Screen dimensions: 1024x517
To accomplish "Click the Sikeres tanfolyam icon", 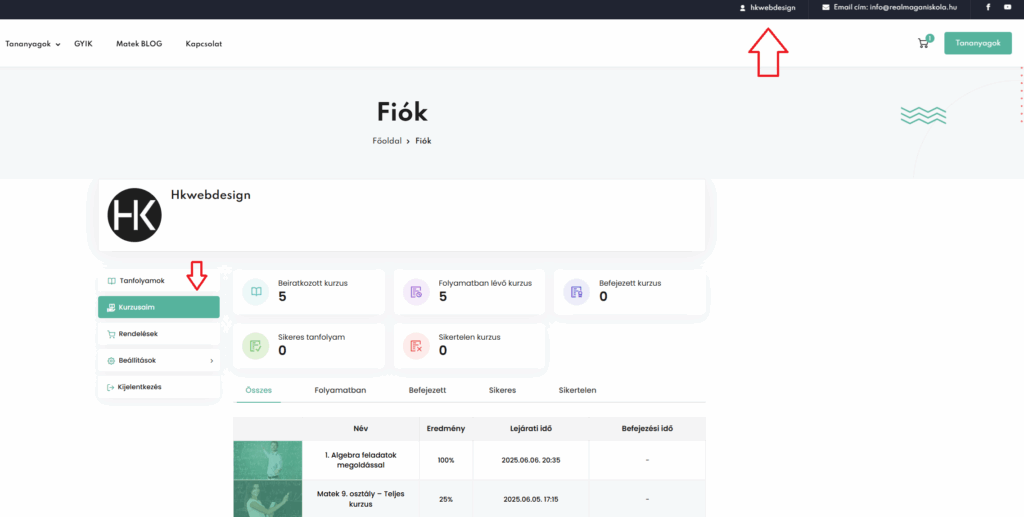I will point(256,345).
